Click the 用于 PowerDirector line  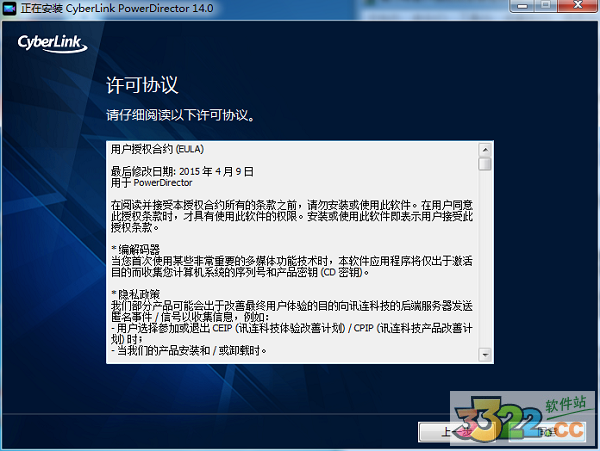click(x=152, y=183)
